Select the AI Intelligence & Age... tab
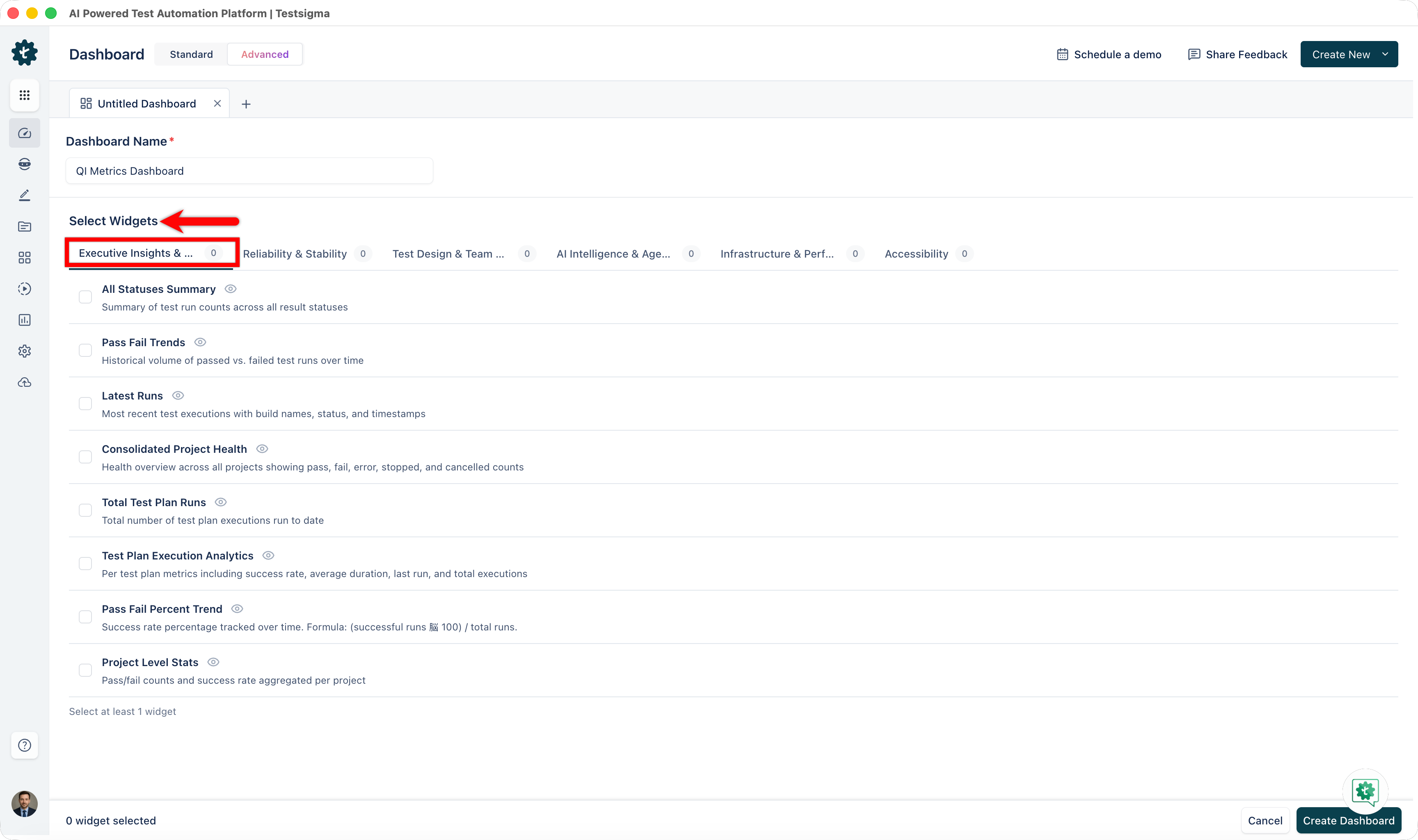Image resolution: width=1418 pixels, height=840 pixels. pyautogui.click(x=628, y=253)
